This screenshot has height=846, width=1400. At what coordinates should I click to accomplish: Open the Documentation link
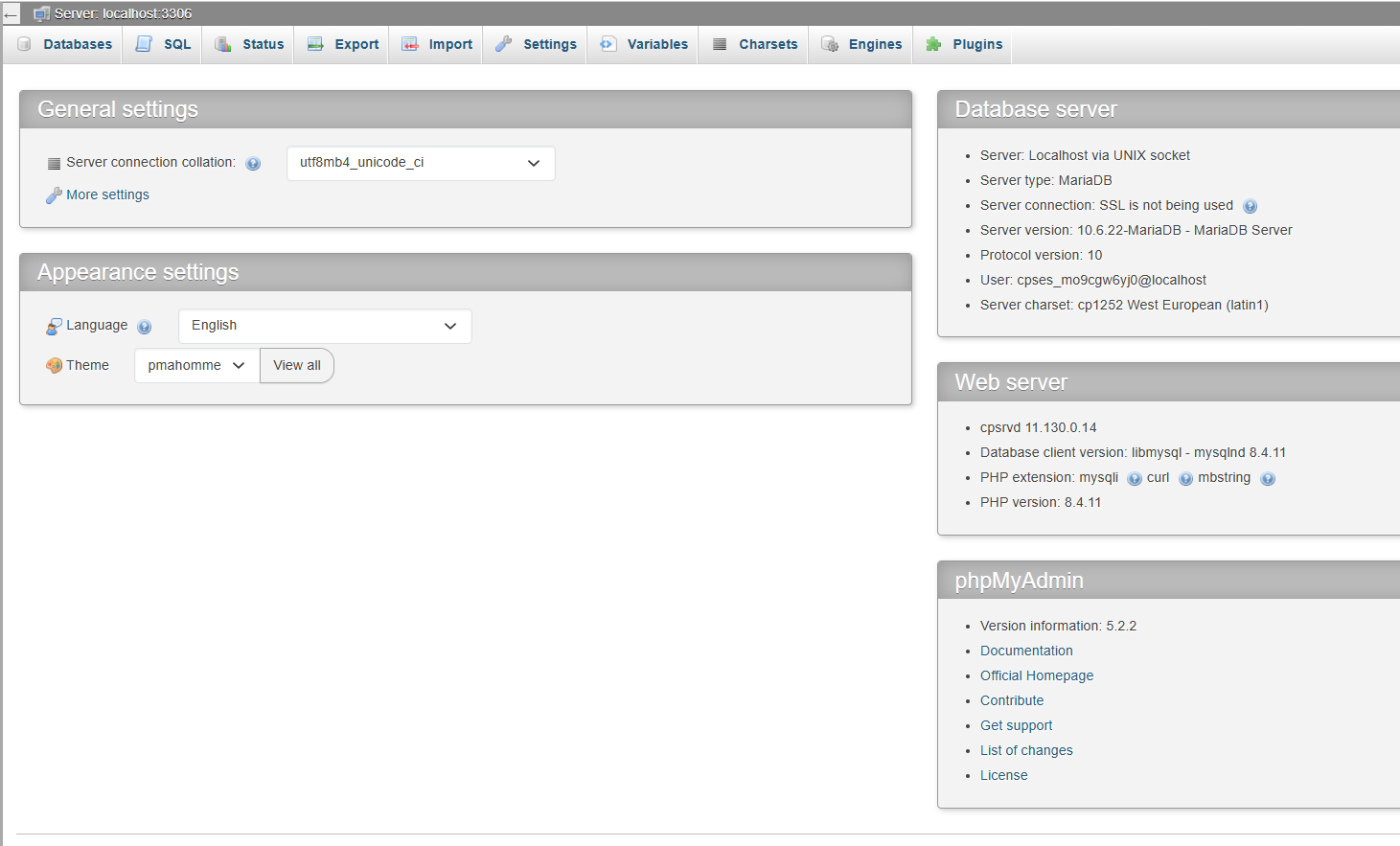point(1026,651)
